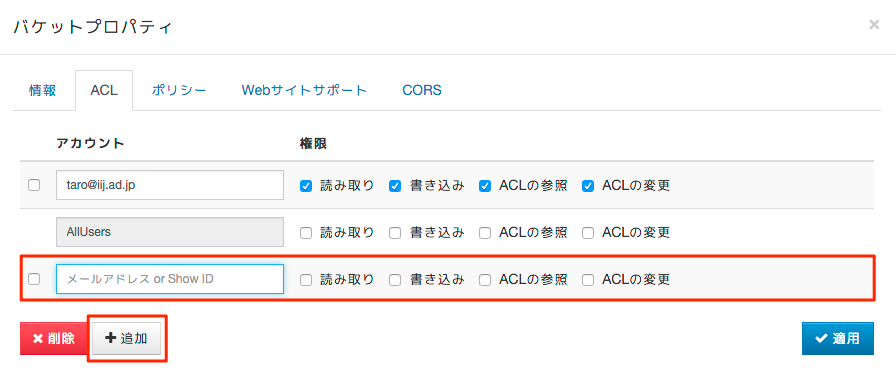Click the 追加 add button
This screenshot has height=370, width=896.
click(127, 339)
